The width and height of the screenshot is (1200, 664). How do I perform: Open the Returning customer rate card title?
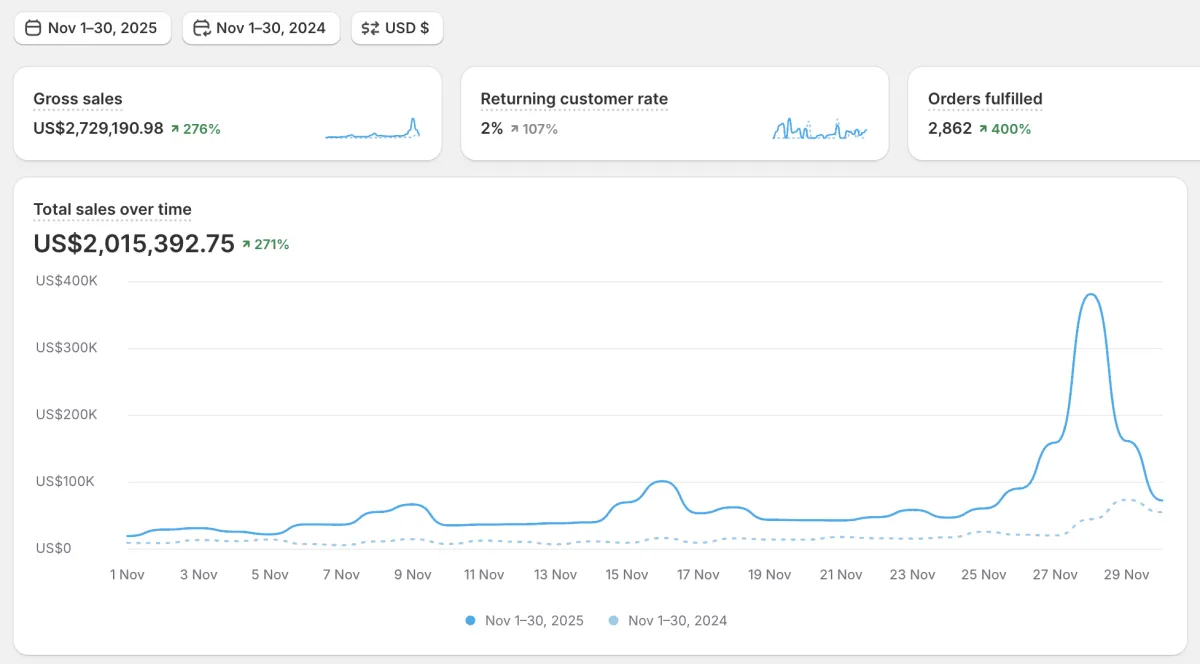click(574, 99)
